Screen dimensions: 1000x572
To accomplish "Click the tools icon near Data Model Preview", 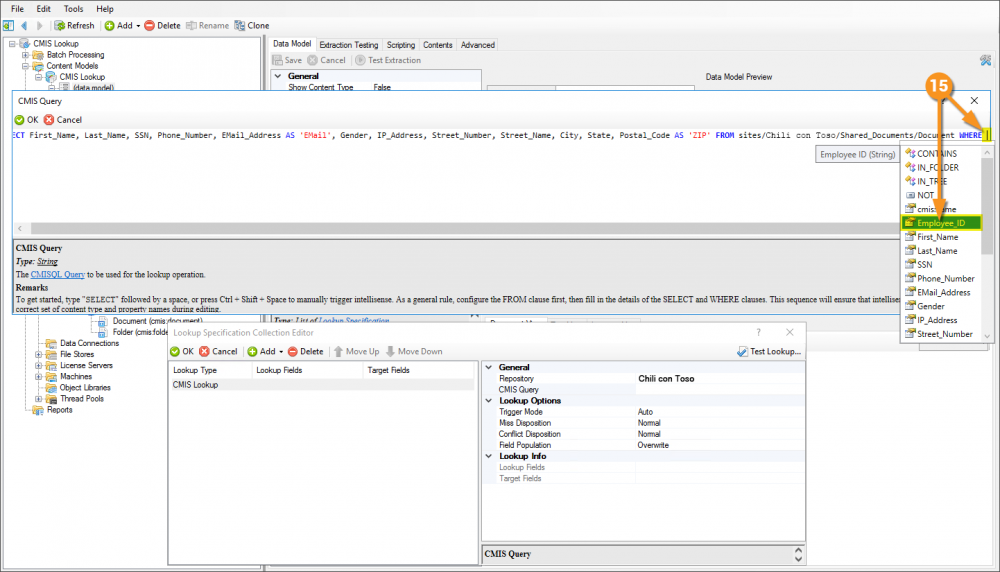I will (x=985, y=61).
